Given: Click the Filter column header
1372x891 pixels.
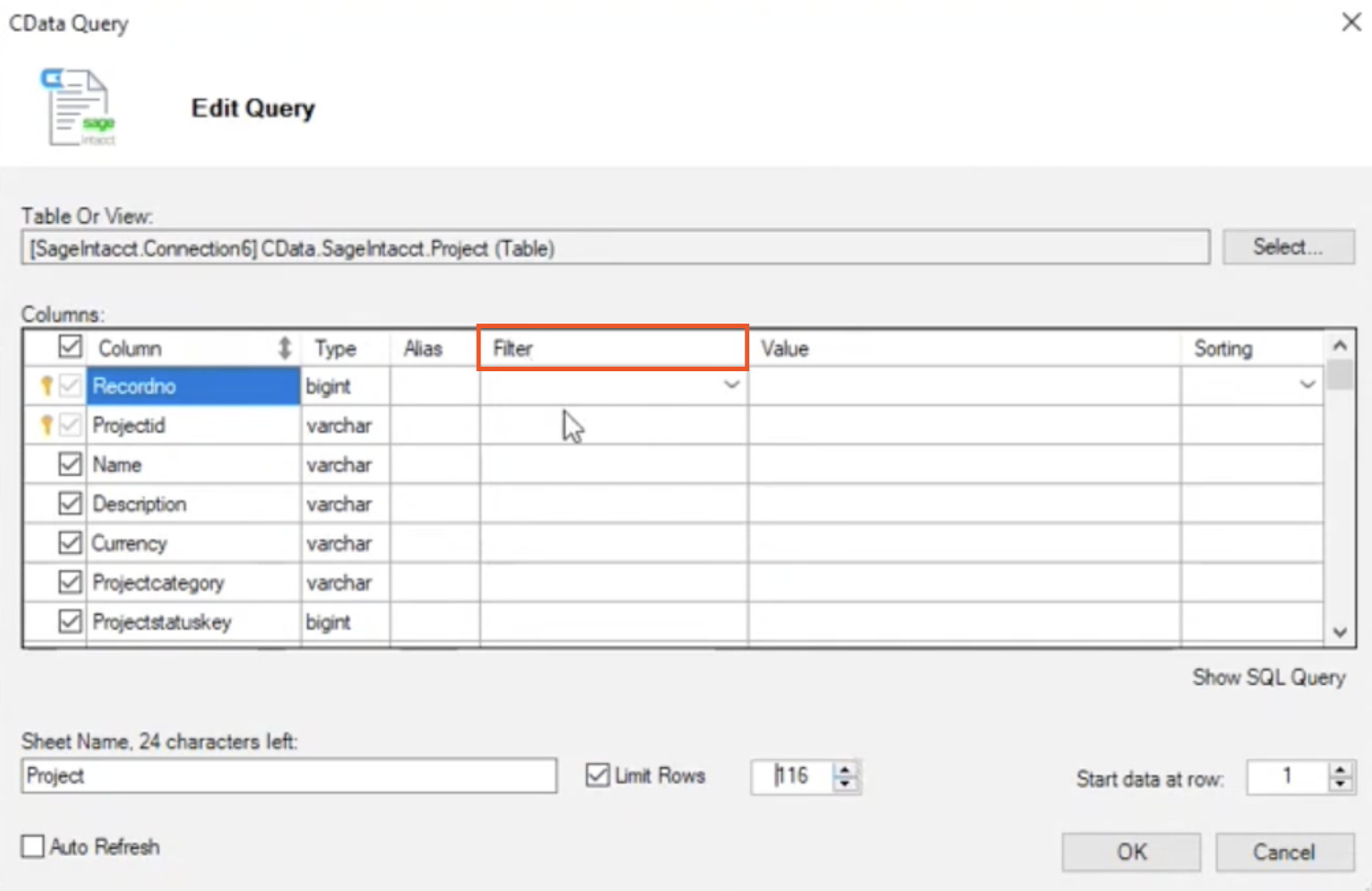Looking at the screenshot, I should 613,348.
